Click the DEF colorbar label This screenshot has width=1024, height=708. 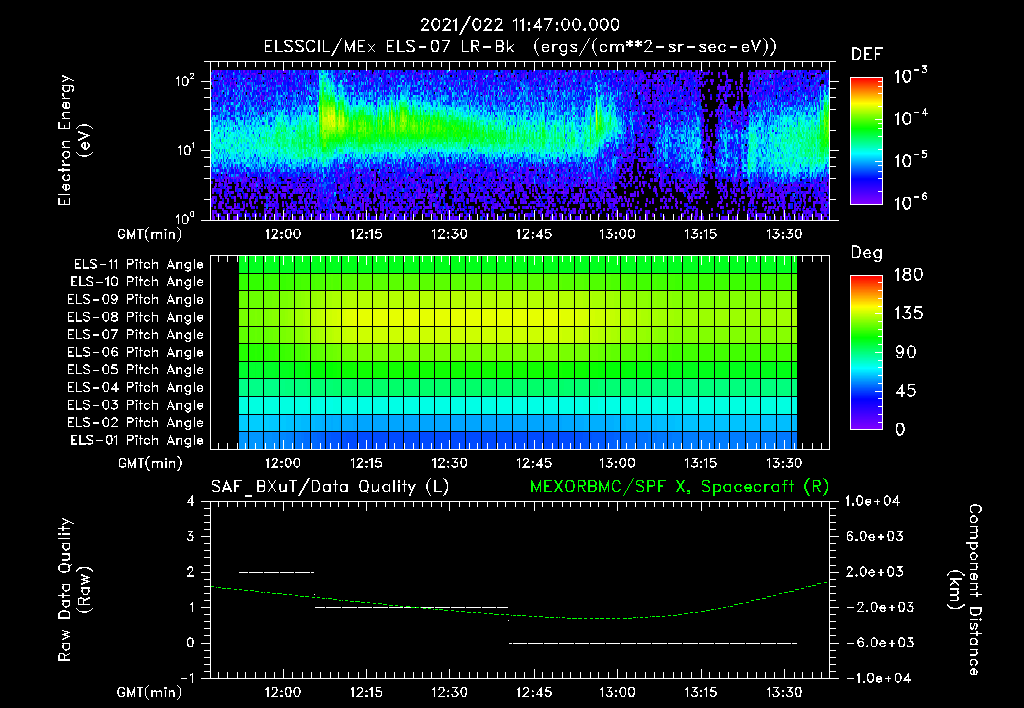(867, 55)
